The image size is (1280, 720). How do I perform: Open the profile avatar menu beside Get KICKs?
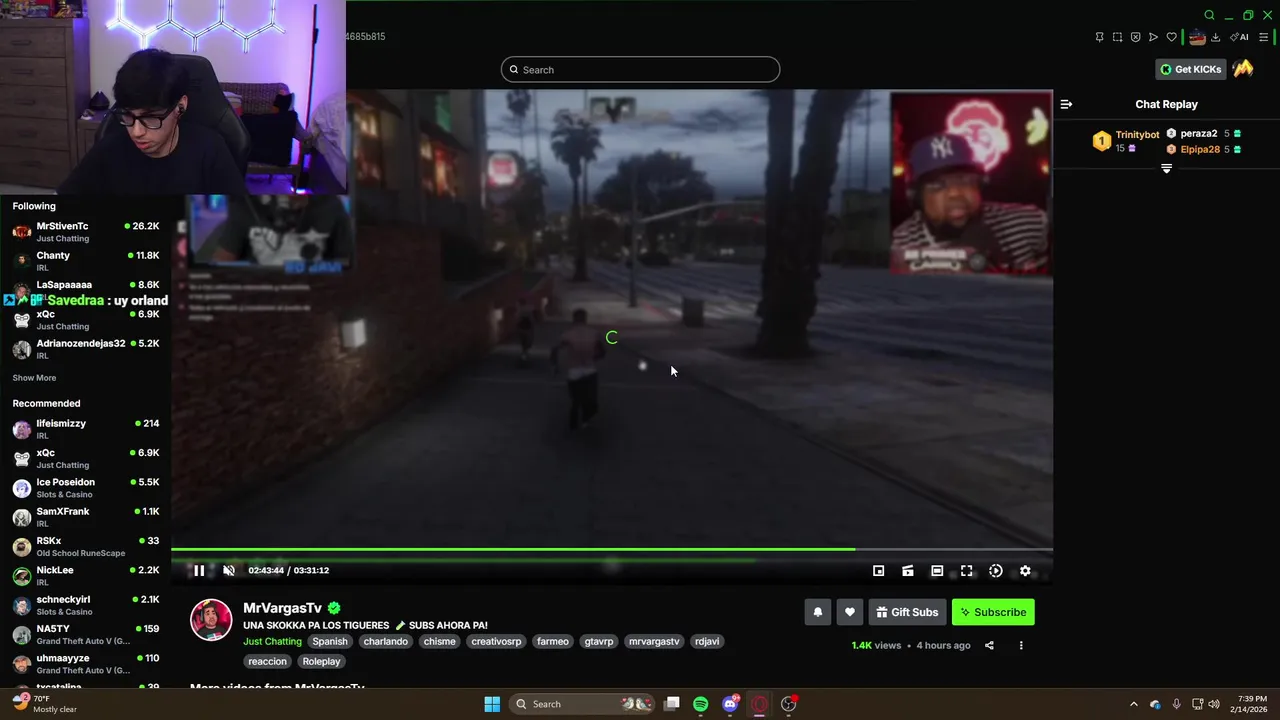point(1243,69)
